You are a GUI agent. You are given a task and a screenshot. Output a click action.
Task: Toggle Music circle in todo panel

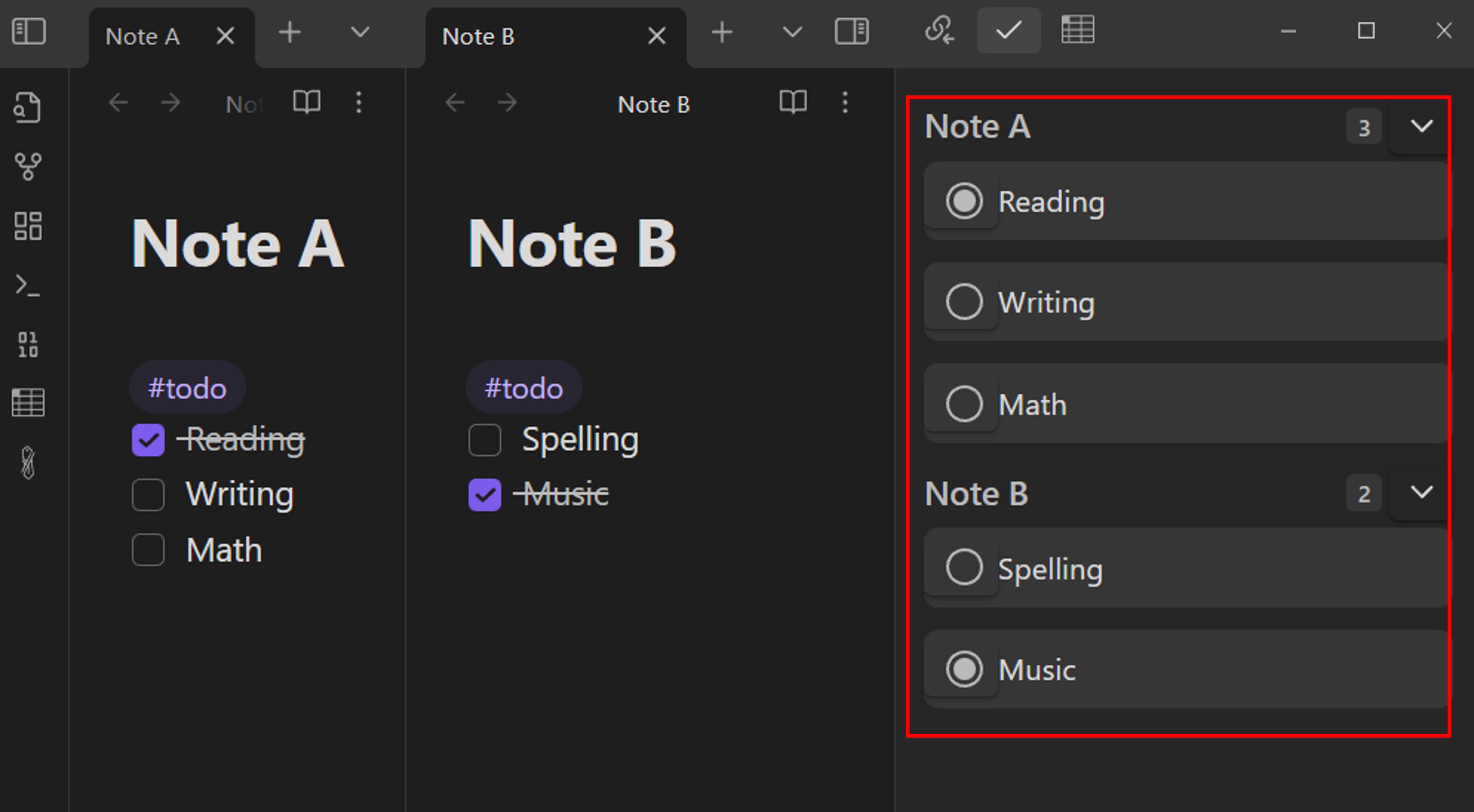click(964, 669)
